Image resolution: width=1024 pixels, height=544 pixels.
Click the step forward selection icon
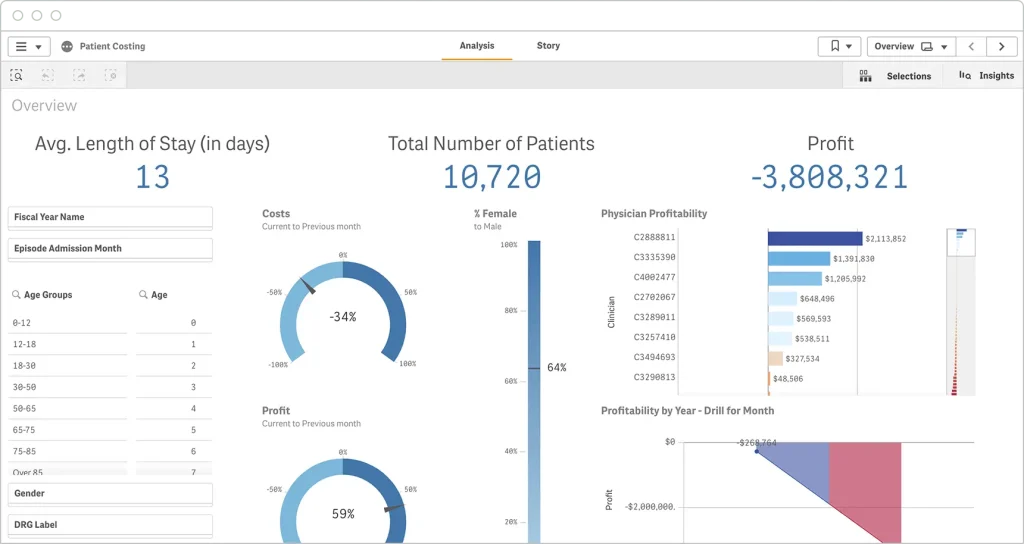[x=79, y=75]
